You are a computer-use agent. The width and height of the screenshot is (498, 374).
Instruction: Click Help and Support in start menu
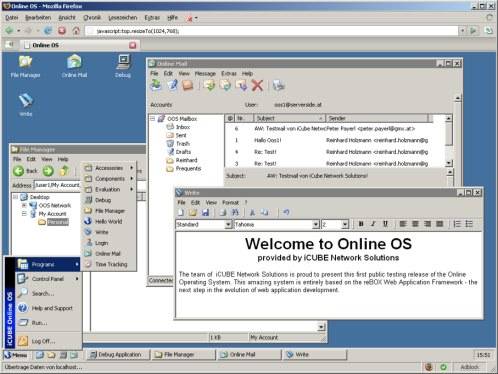pyautogui.click(x=48, y=308)
